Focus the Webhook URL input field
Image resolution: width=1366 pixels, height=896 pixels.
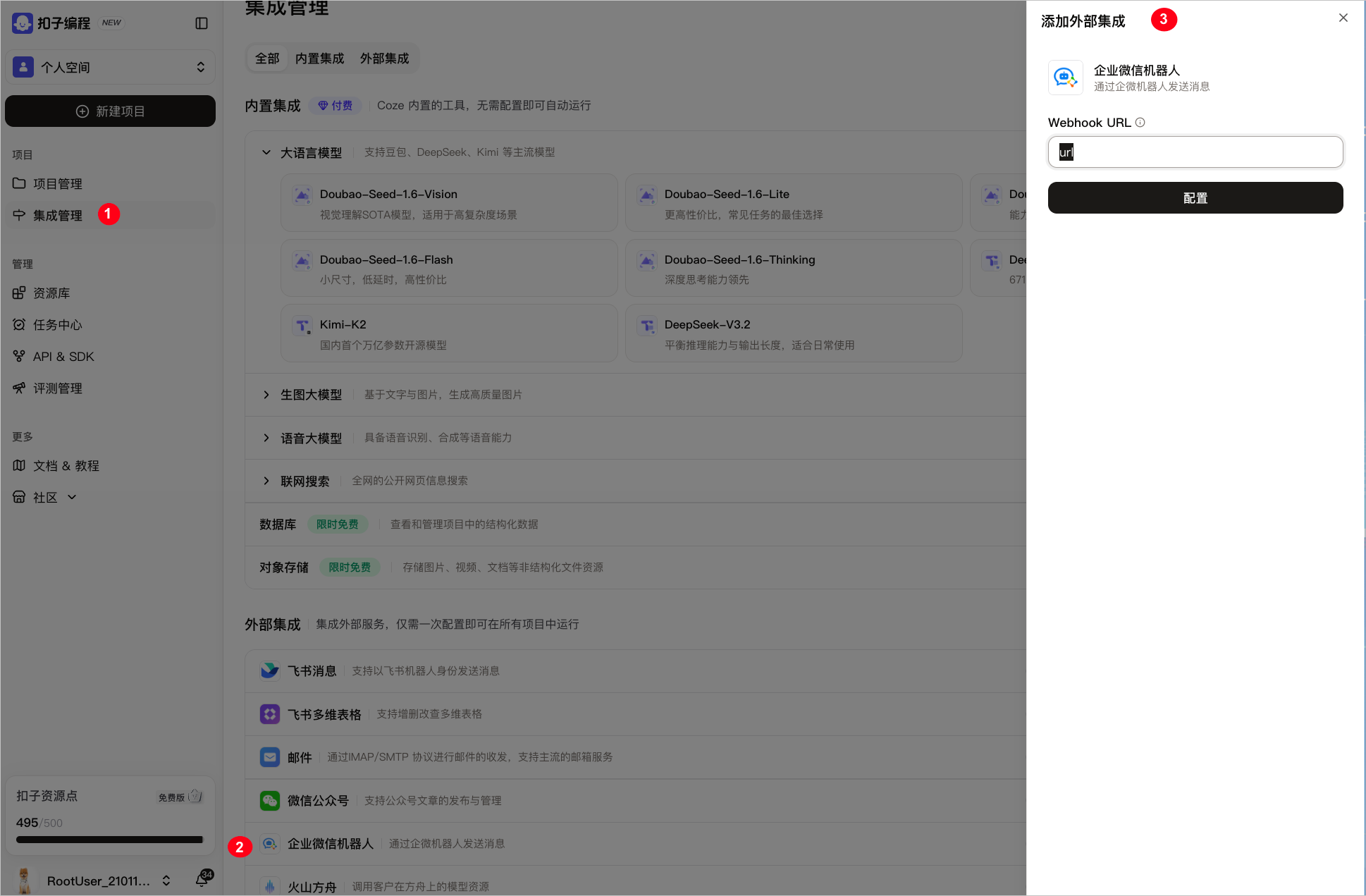1195,152
